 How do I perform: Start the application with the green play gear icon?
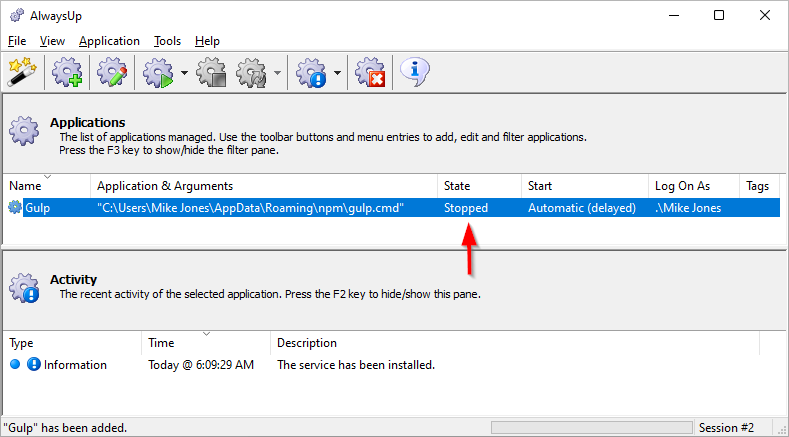[x=157, y=73]
